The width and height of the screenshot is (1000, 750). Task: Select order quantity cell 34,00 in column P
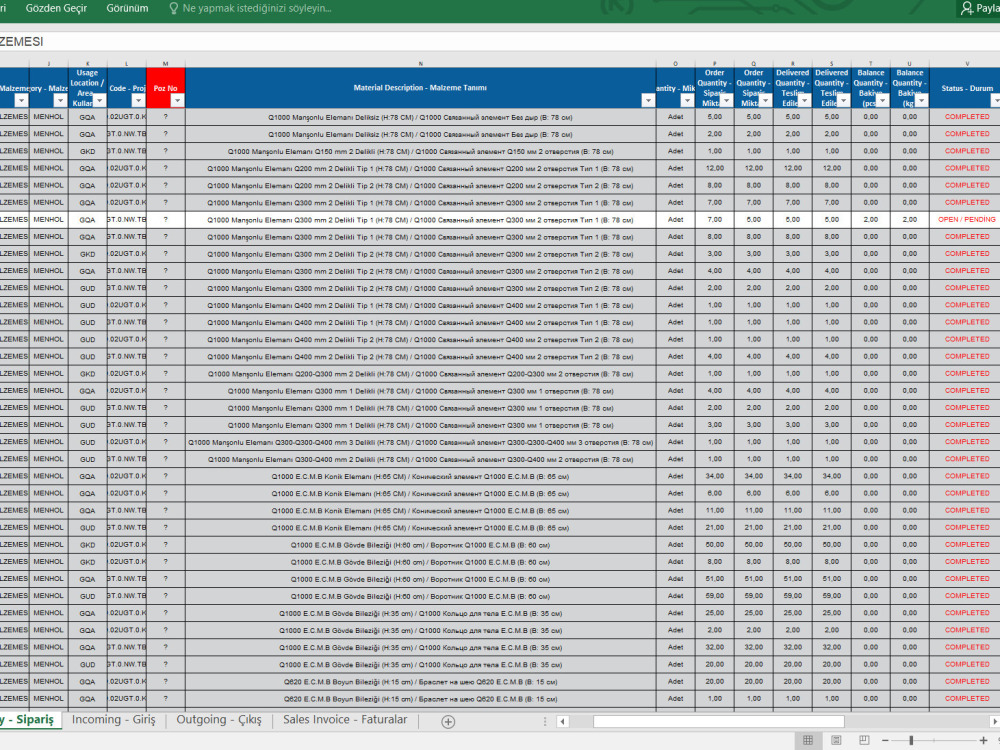point(714,476)
